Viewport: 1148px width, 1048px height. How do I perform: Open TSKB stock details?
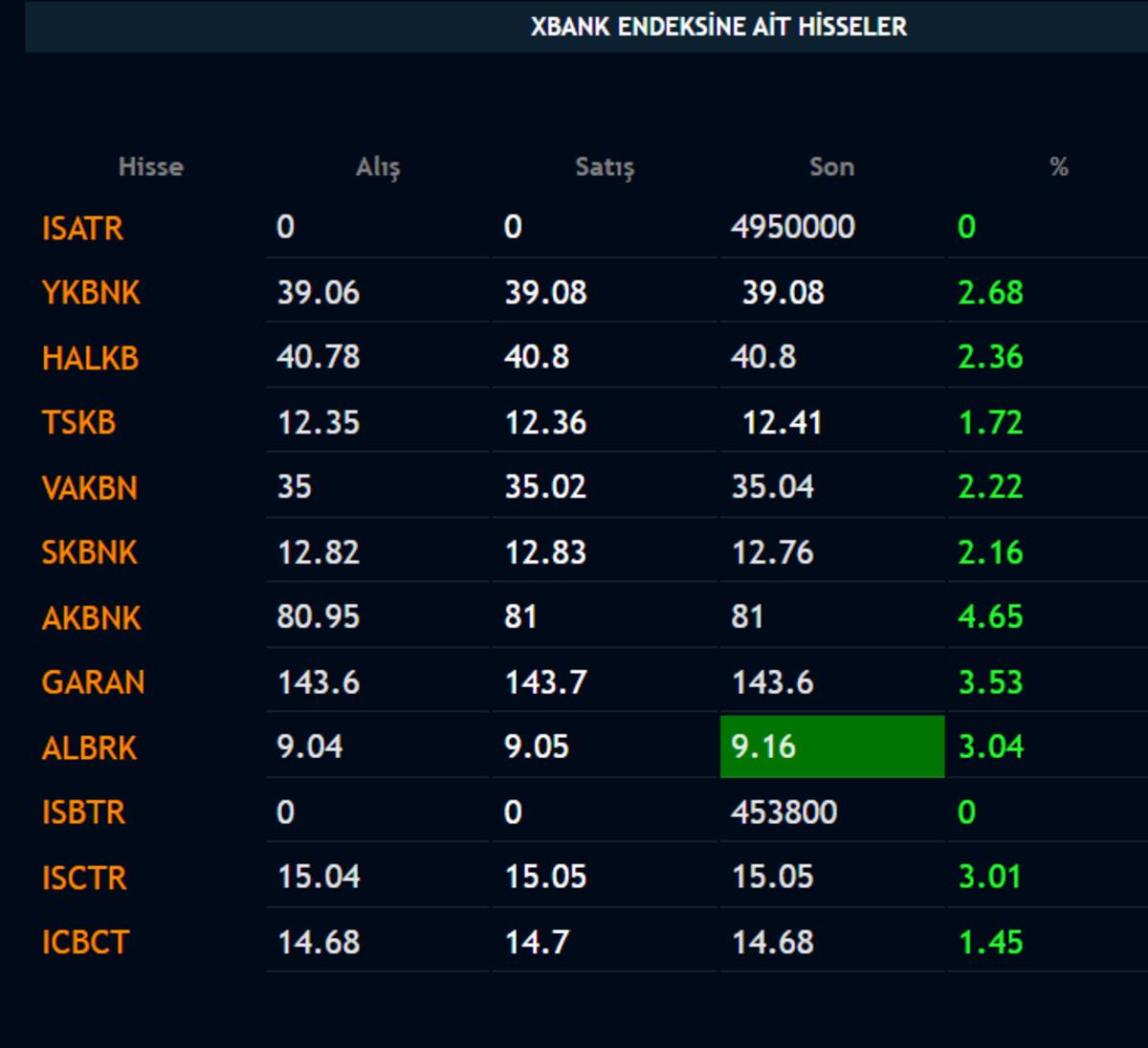click(x=78, y=422)
